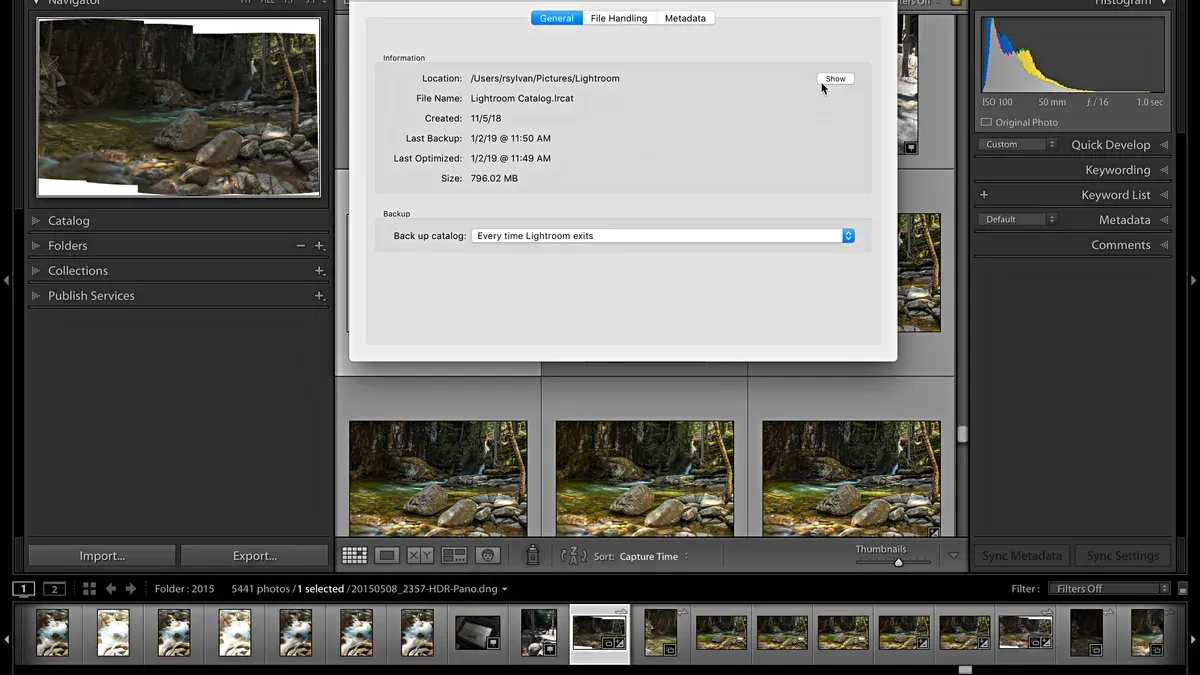
Task: Select the center grid photo below dialog
Action: pyautogui.click(x=645, y=478)
